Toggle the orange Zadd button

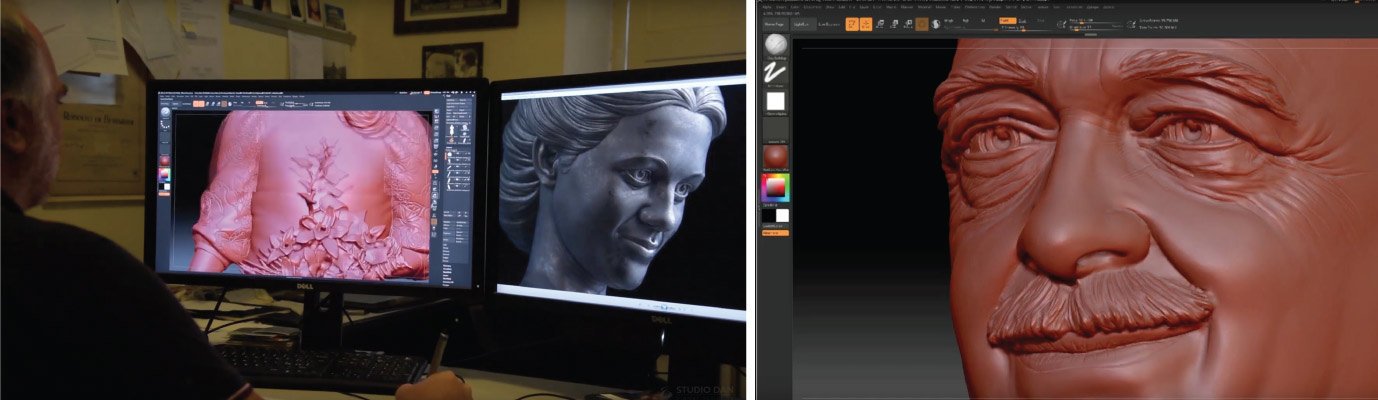tap(1008, 20)
